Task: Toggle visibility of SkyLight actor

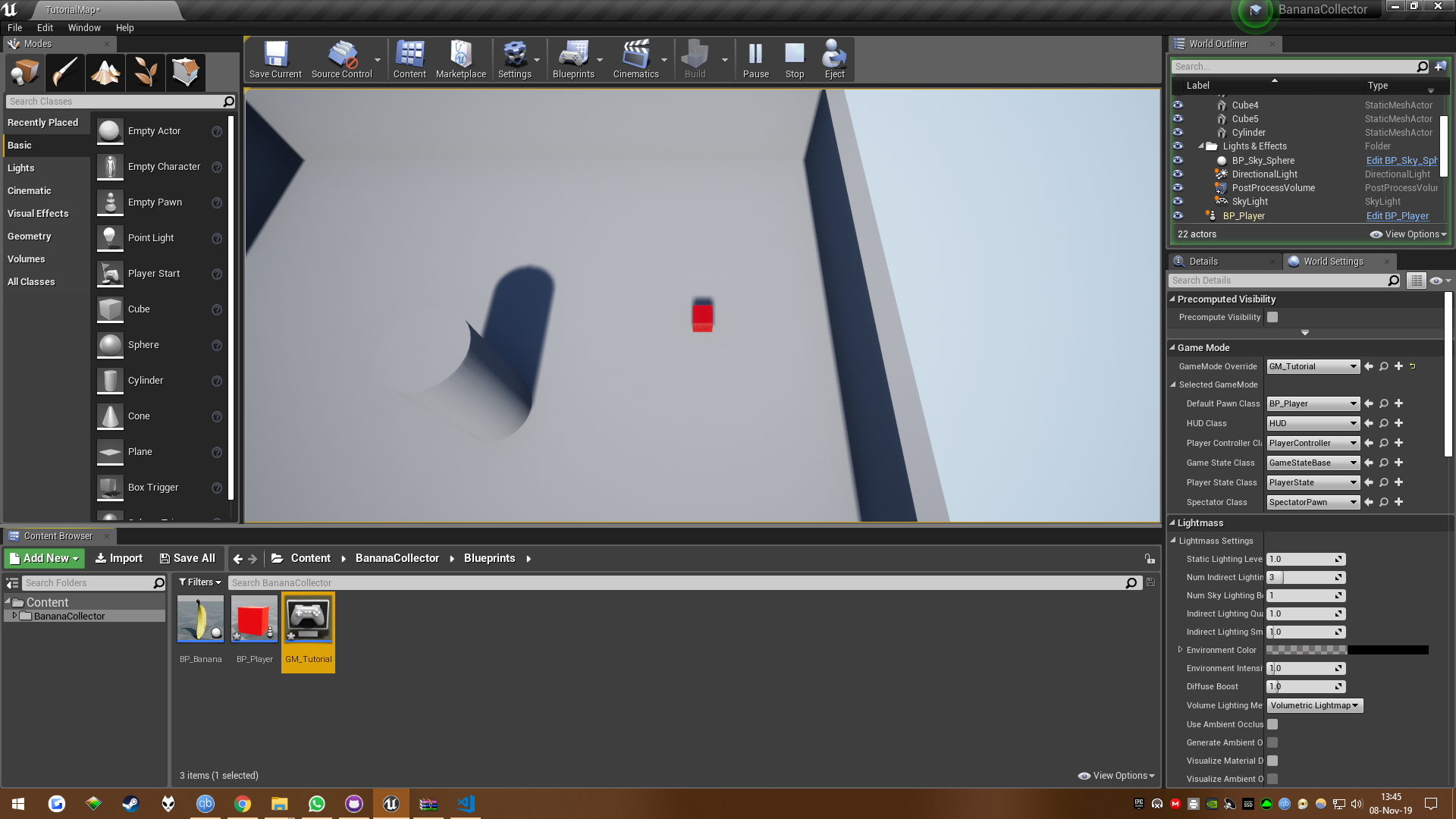Action: (x=1178, y=201)
